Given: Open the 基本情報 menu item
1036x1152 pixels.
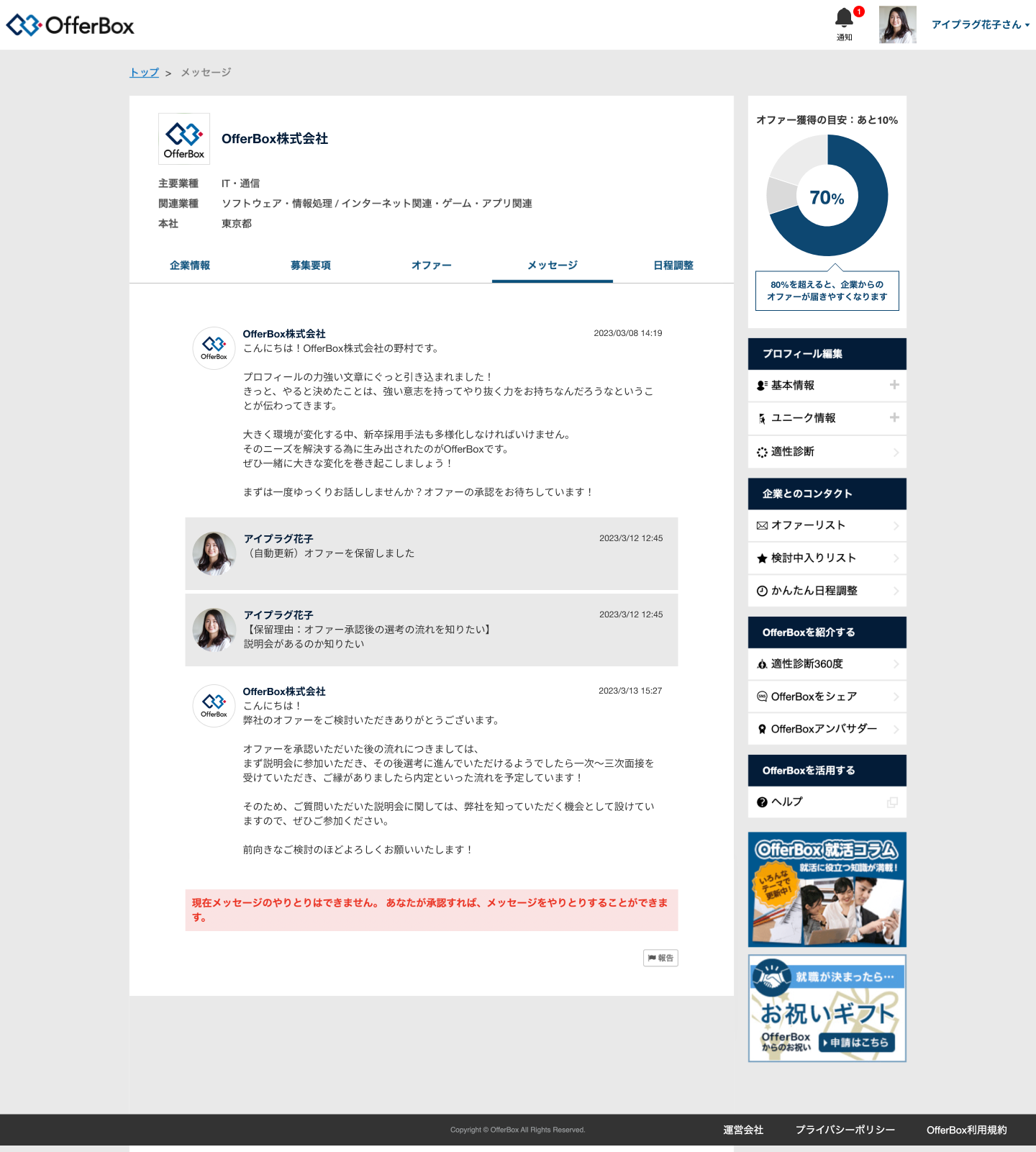Looking at the screenshot, I should click(827, 386).
